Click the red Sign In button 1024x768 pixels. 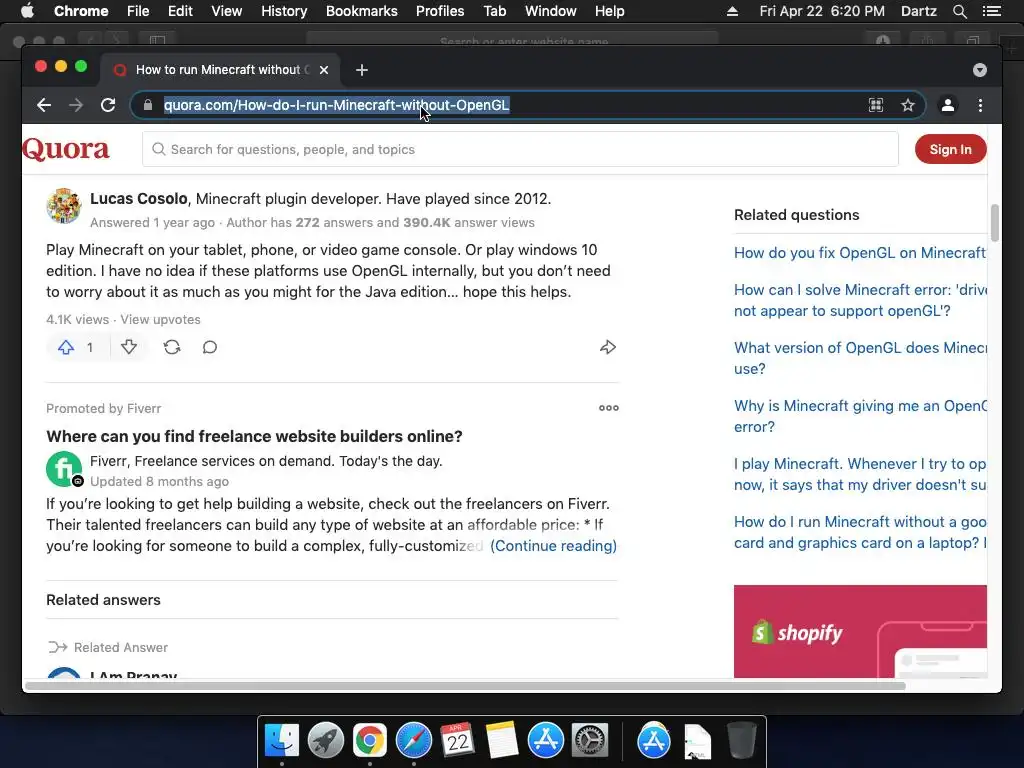point(950,150)
